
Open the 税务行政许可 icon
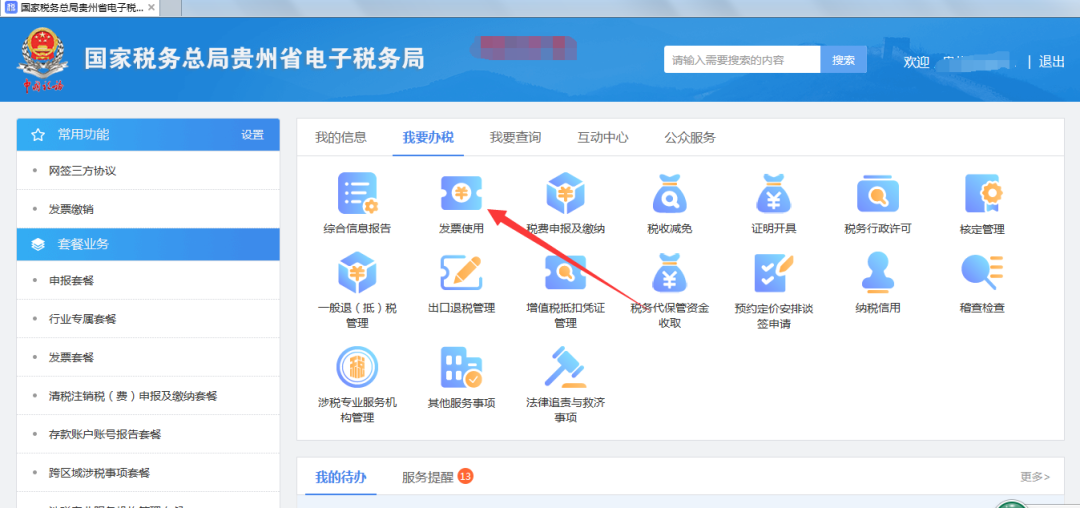(878, 193)
